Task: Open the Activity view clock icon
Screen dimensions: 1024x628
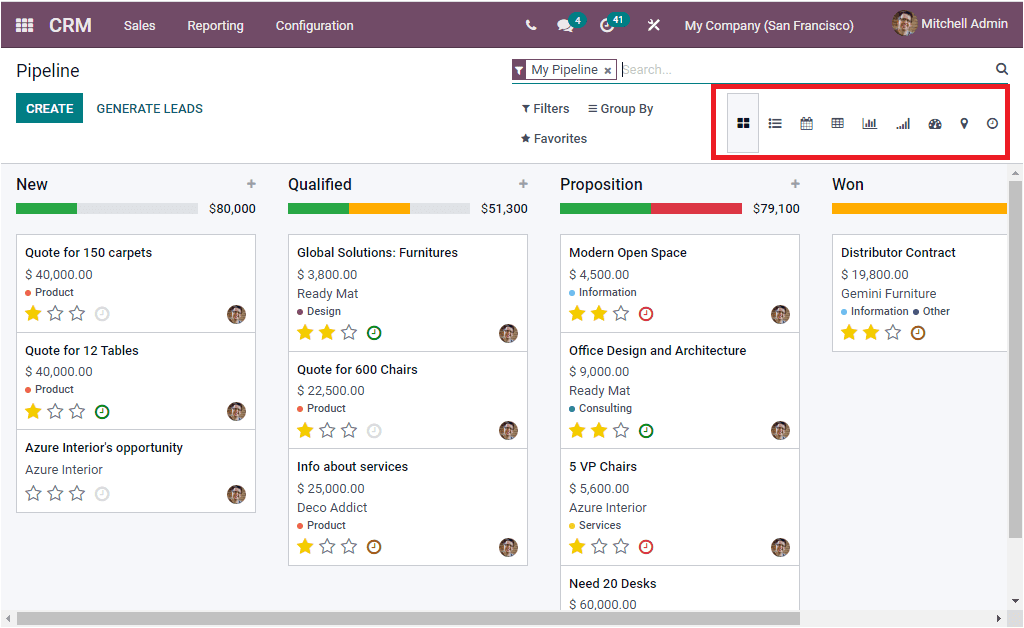Action: [x=992, y=123]
